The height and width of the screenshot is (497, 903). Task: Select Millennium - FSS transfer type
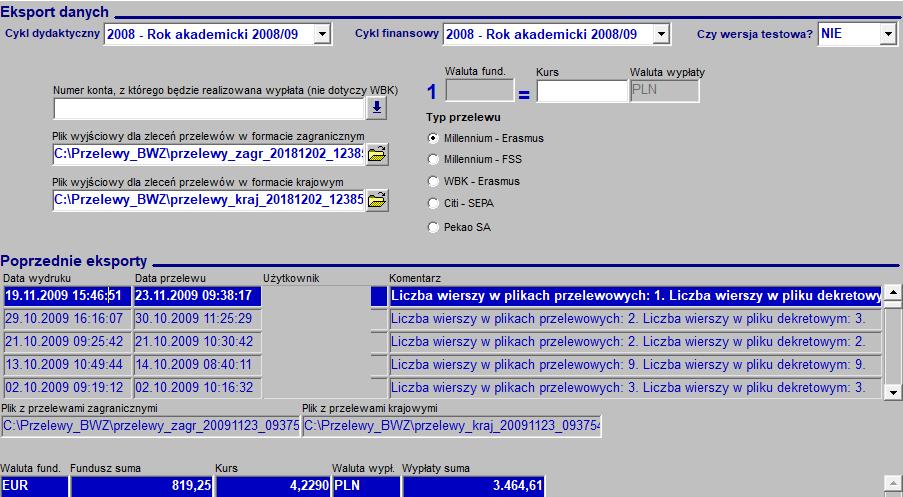coord(434,160)
